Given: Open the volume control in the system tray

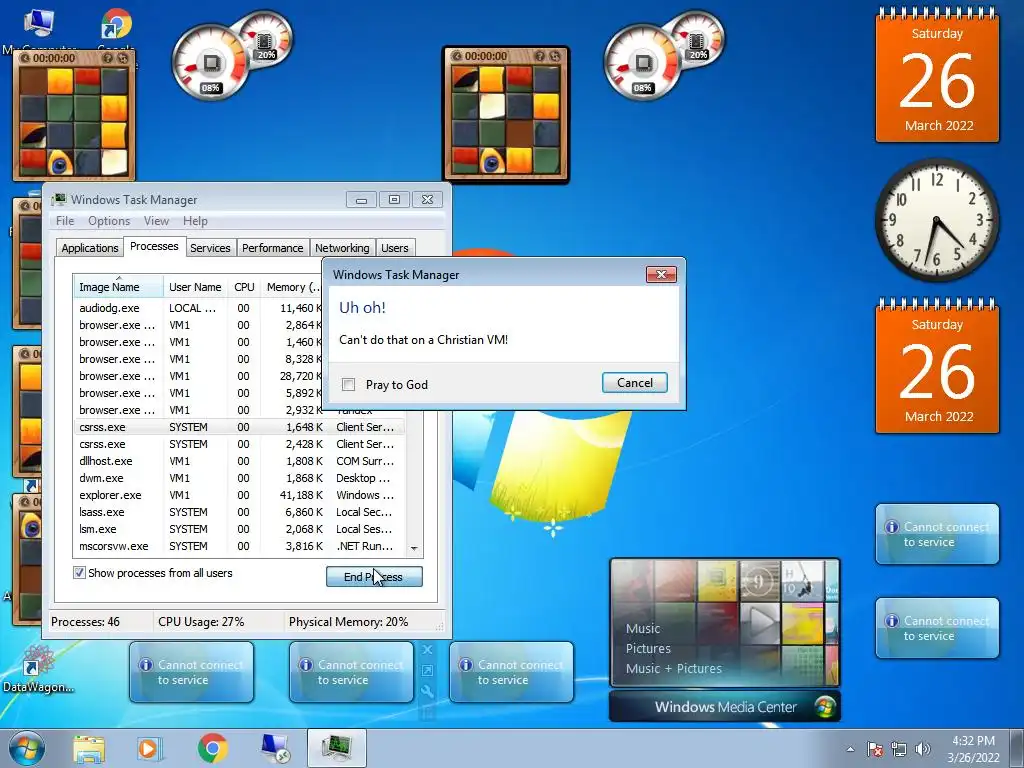Looking at the screenshot, I should click(x=923, y=749).
